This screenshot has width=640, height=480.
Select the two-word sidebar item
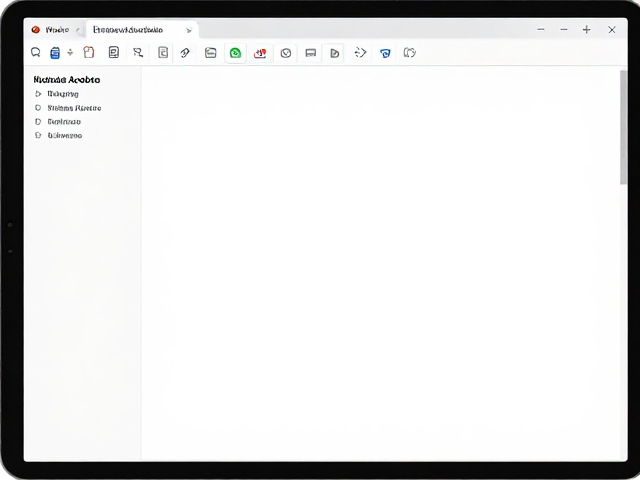point(74,108)
